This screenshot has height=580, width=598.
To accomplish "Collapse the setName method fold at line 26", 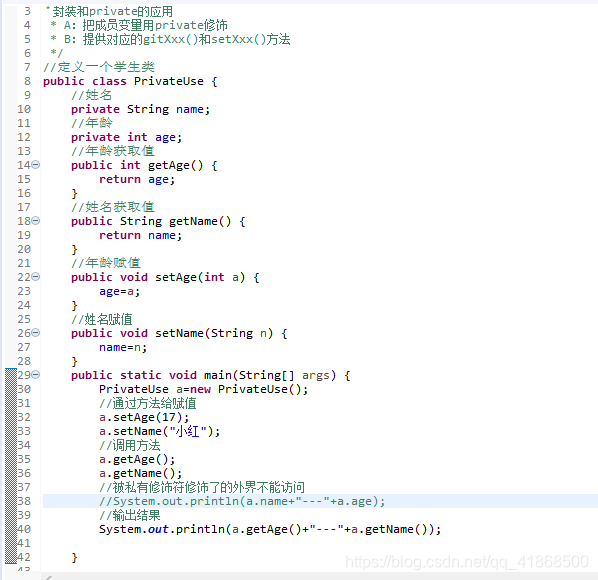I will pyautogui.click(x=35, y=333).
